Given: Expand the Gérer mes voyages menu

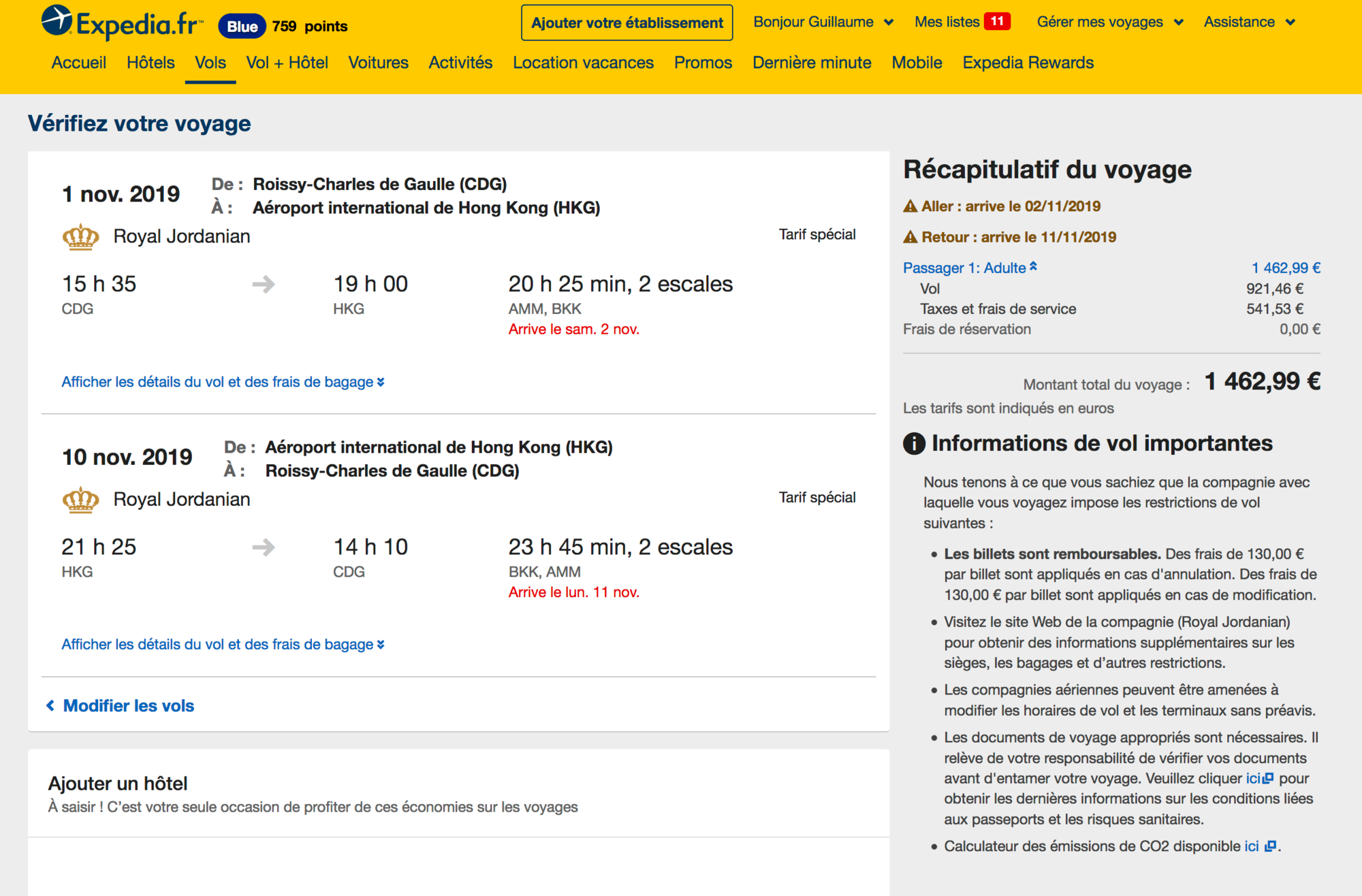Looking at the screenshot, I should (x=1110, y=22).
